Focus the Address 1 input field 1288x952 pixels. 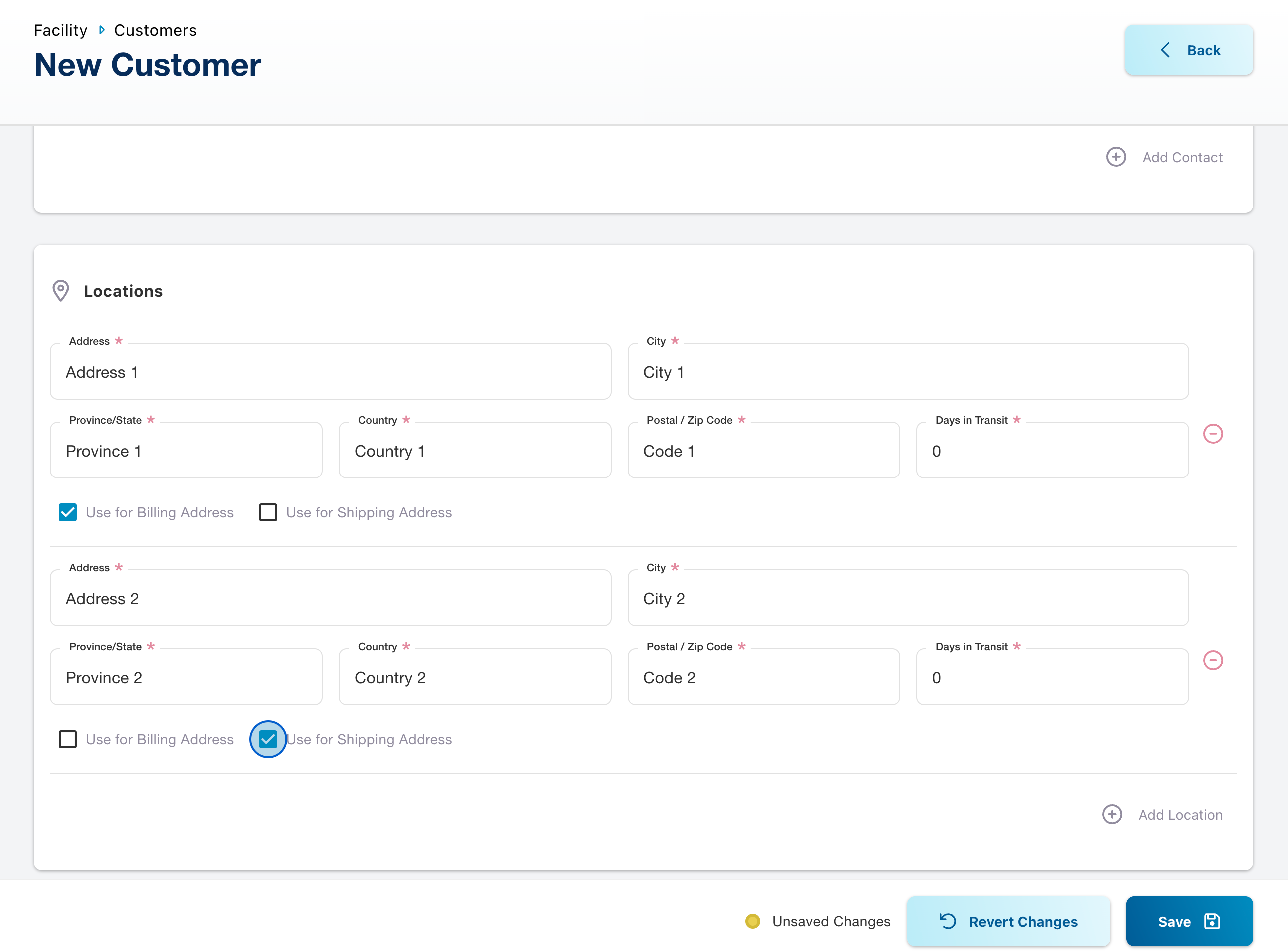tap(330, 372)
